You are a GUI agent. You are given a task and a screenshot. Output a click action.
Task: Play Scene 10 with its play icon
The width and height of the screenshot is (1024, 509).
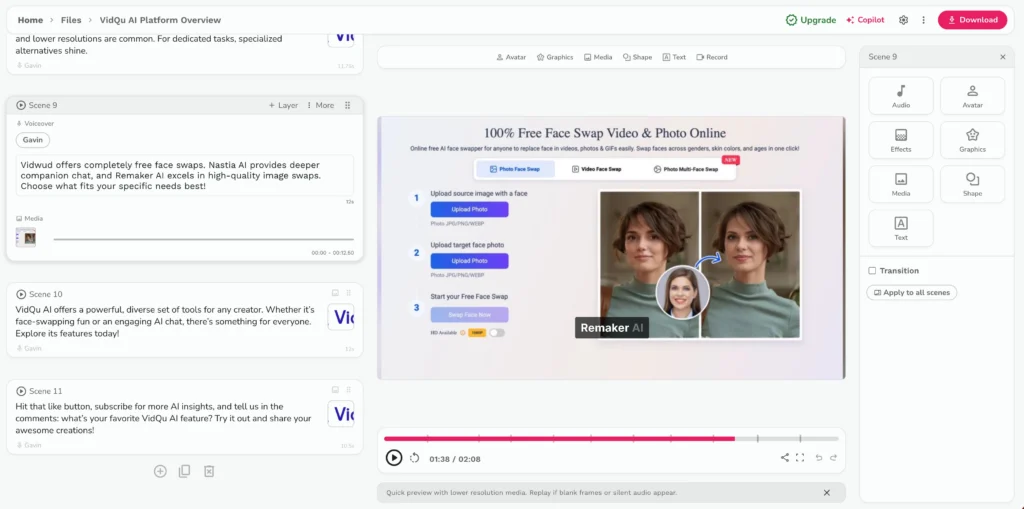coord(21,294)
